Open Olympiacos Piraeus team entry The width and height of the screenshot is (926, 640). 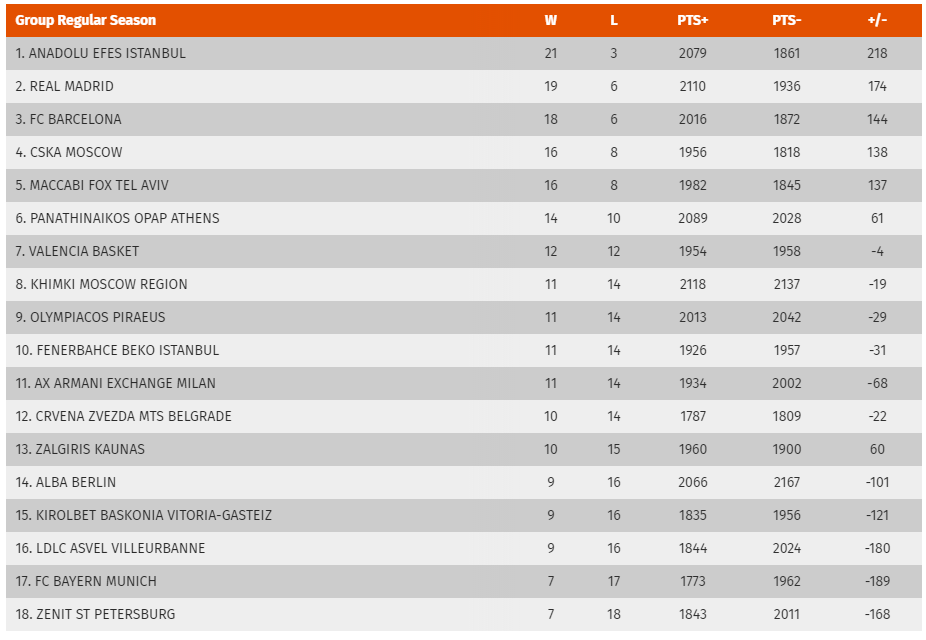coord(90,318)
